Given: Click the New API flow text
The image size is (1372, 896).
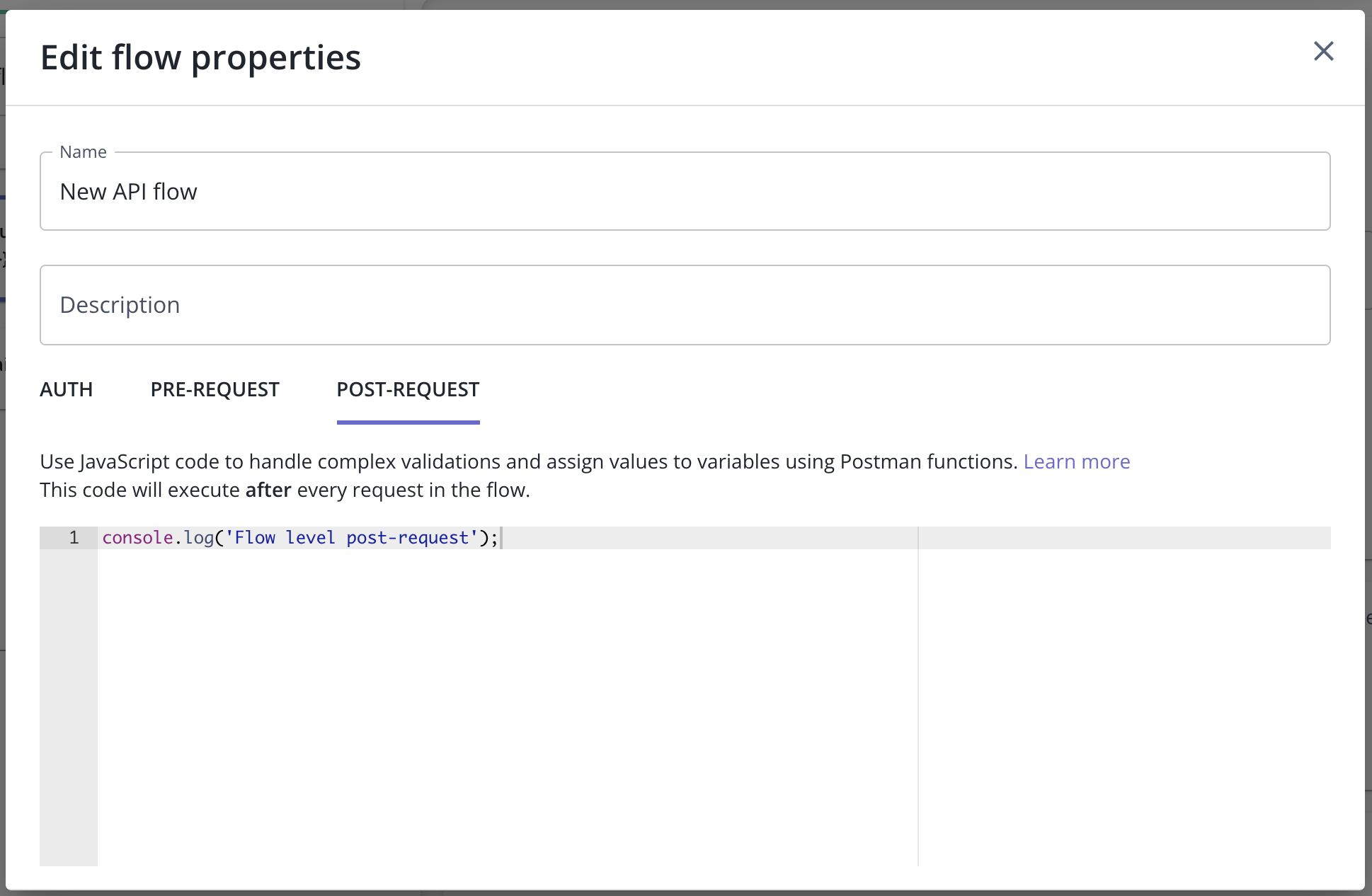Looking at the screenshot, I should tap(128, 192).
